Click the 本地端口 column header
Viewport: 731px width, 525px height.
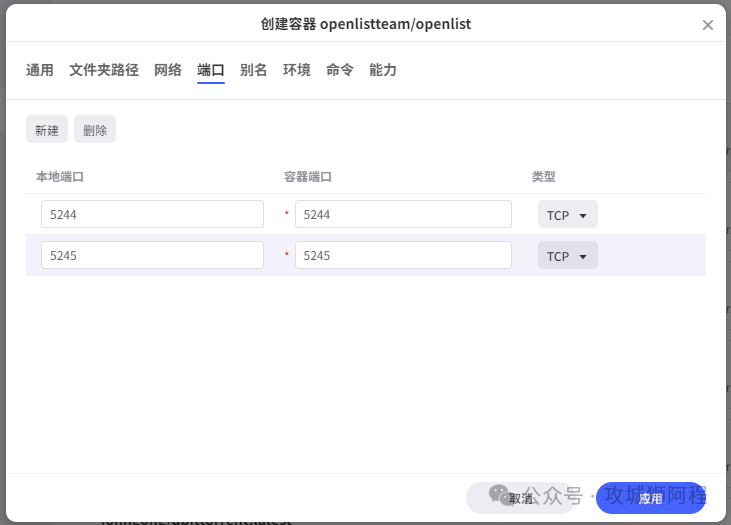click(60, 177)
